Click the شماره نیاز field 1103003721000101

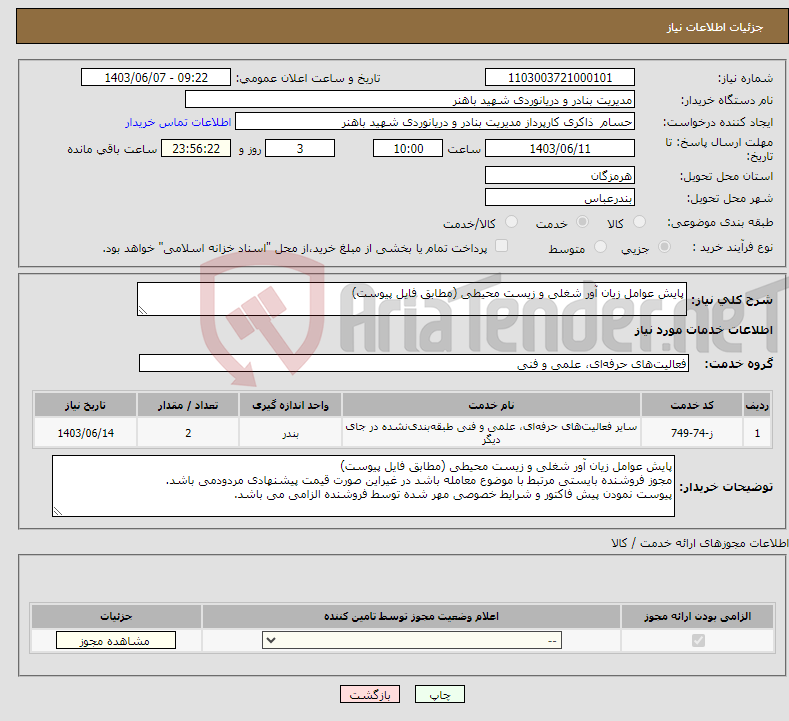tap(560, 77)
